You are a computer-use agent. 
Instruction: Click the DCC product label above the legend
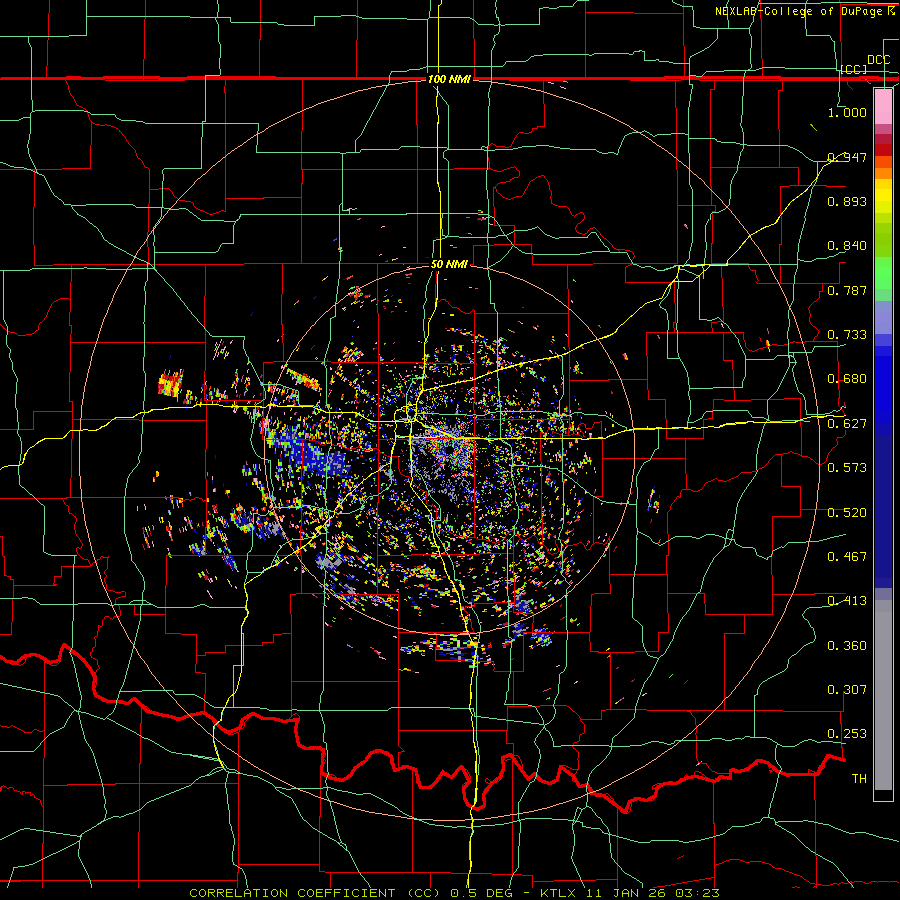[878, 60]
